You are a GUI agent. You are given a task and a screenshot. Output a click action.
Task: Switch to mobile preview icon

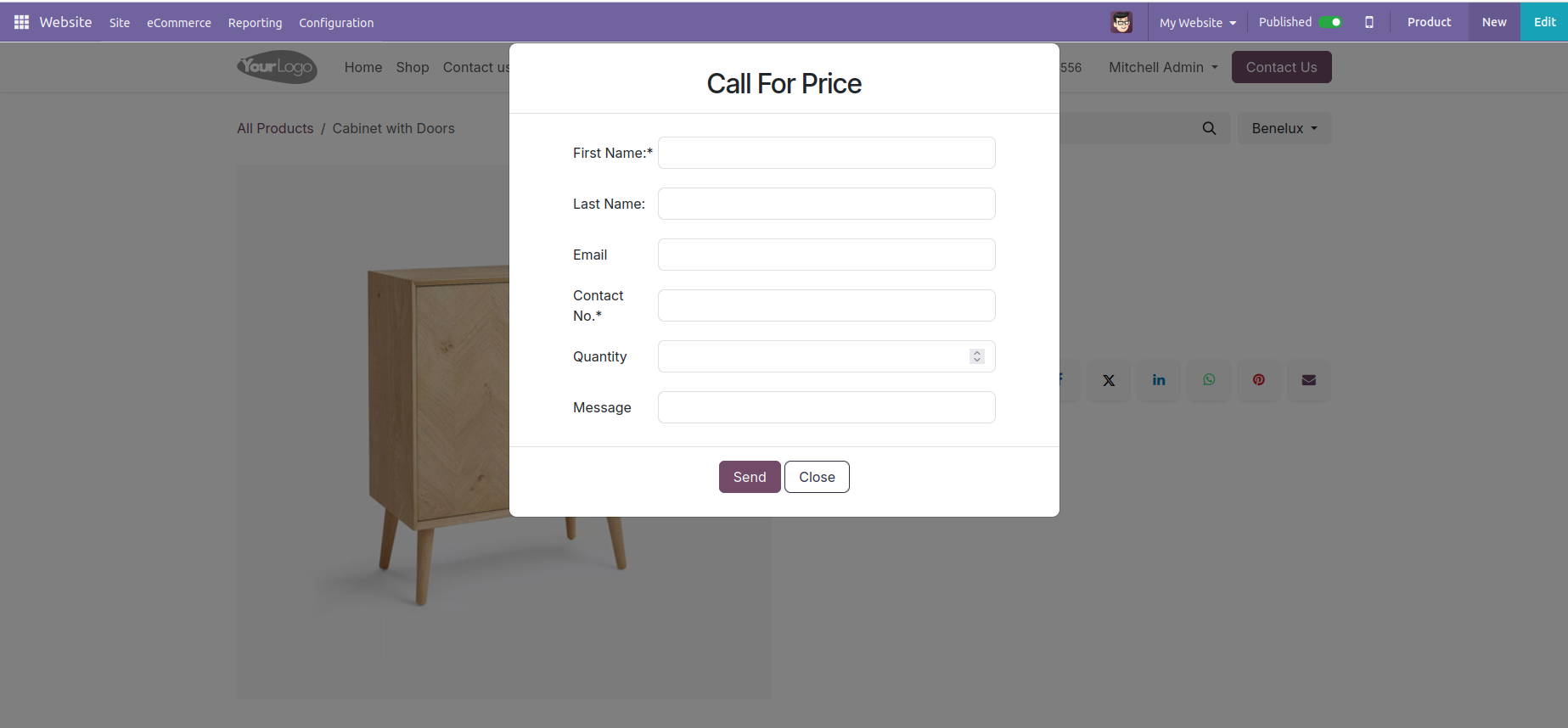(x=1368, y=23)
